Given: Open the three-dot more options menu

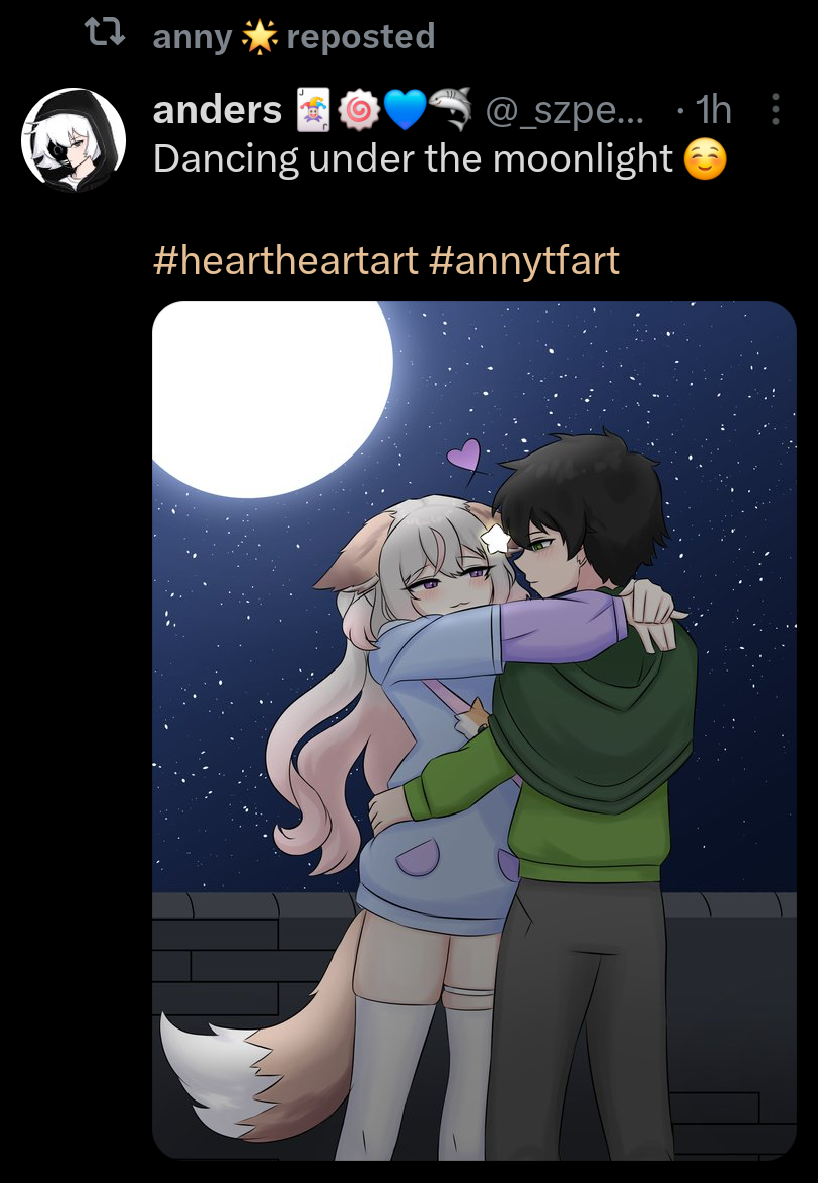Looking at the screenshot, I should (x=775, y=110).
